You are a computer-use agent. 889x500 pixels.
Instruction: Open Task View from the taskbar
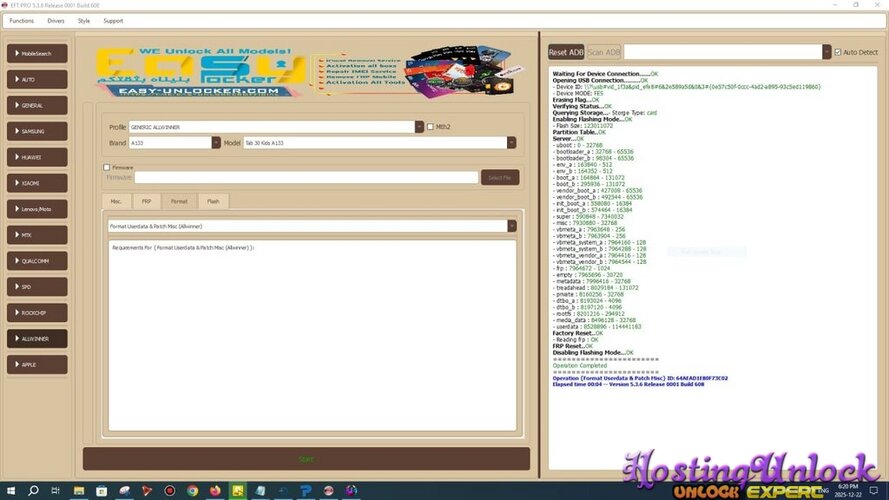click(56, 491)
